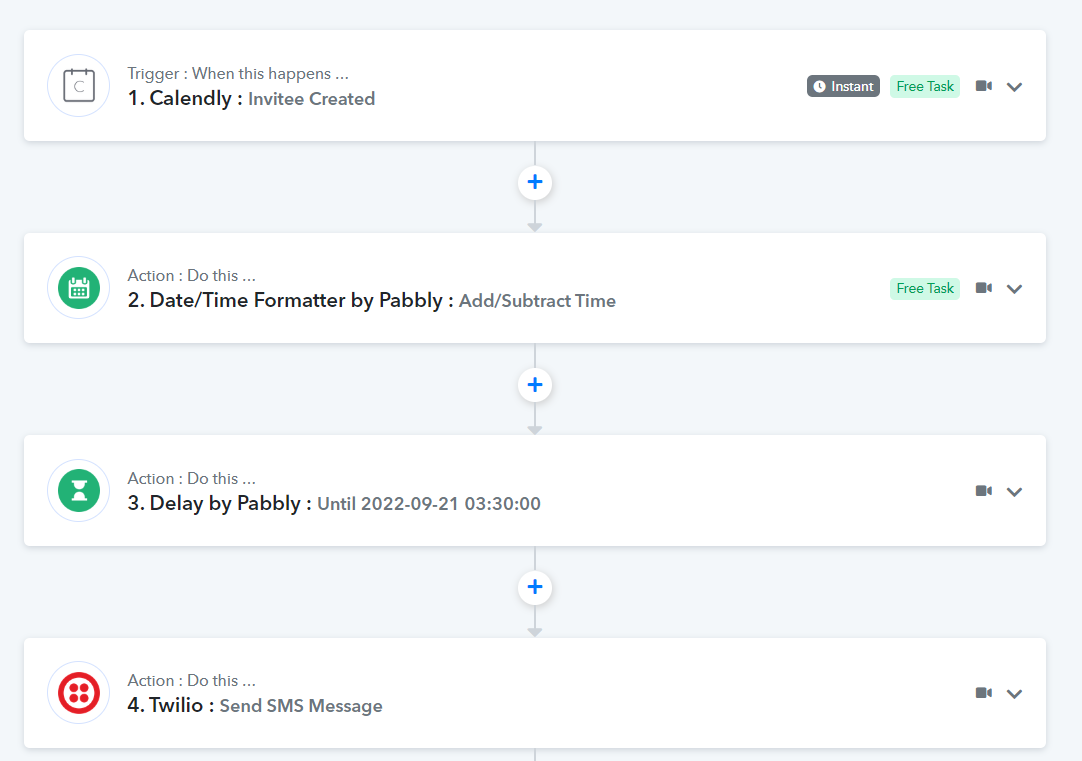Click Free Task badge on Date/Time Formatter
The height and width of the screenshot is (761, 1082).
tap(925, 288)
